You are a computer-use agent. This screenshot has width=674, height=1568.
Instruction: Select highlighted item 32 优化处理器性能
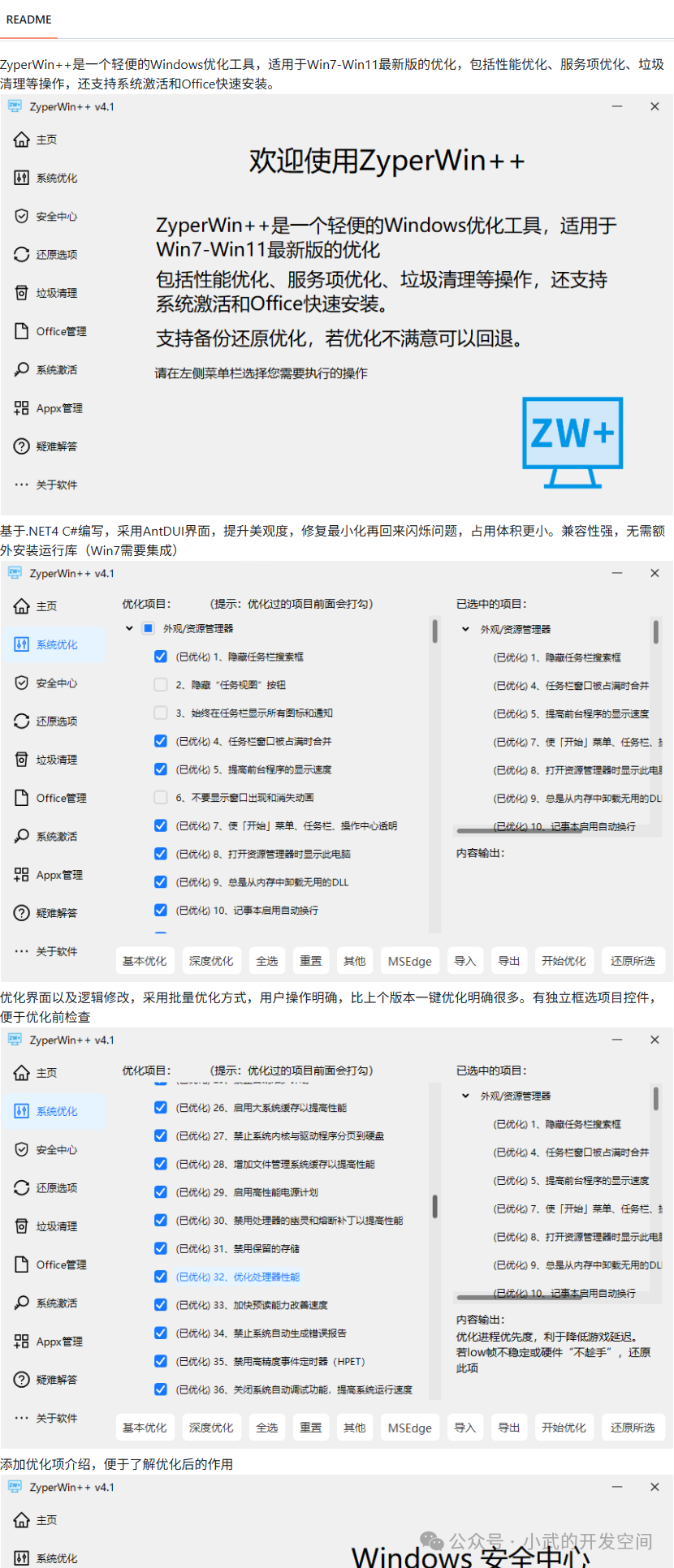[238, 1277]
